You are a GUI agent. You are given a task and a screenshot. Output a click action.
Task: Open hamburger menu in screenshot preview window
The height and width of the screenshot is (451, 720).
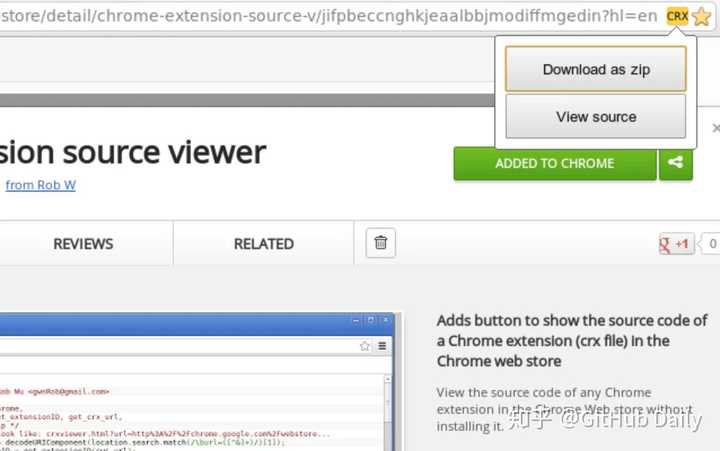pos(382,346)
